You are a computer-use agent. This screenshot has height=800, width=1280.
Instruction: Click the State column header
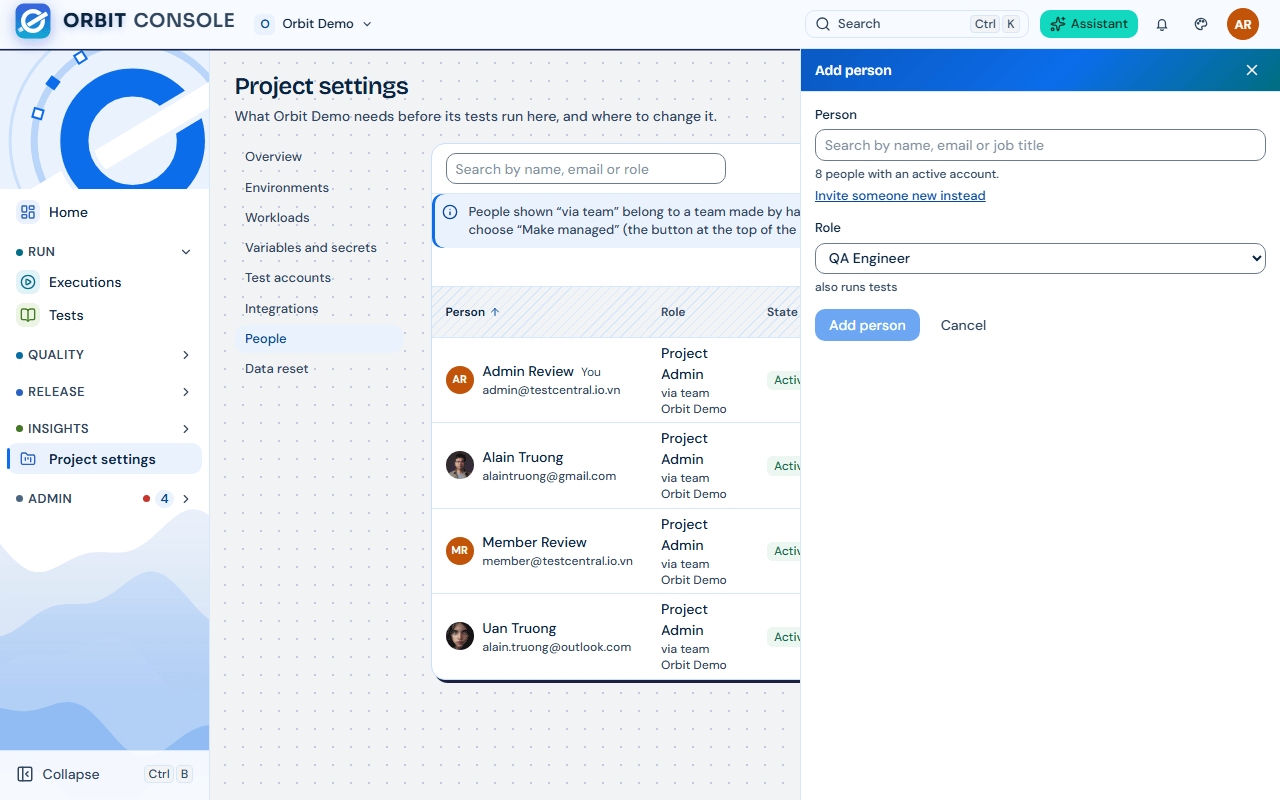(782, 312)
